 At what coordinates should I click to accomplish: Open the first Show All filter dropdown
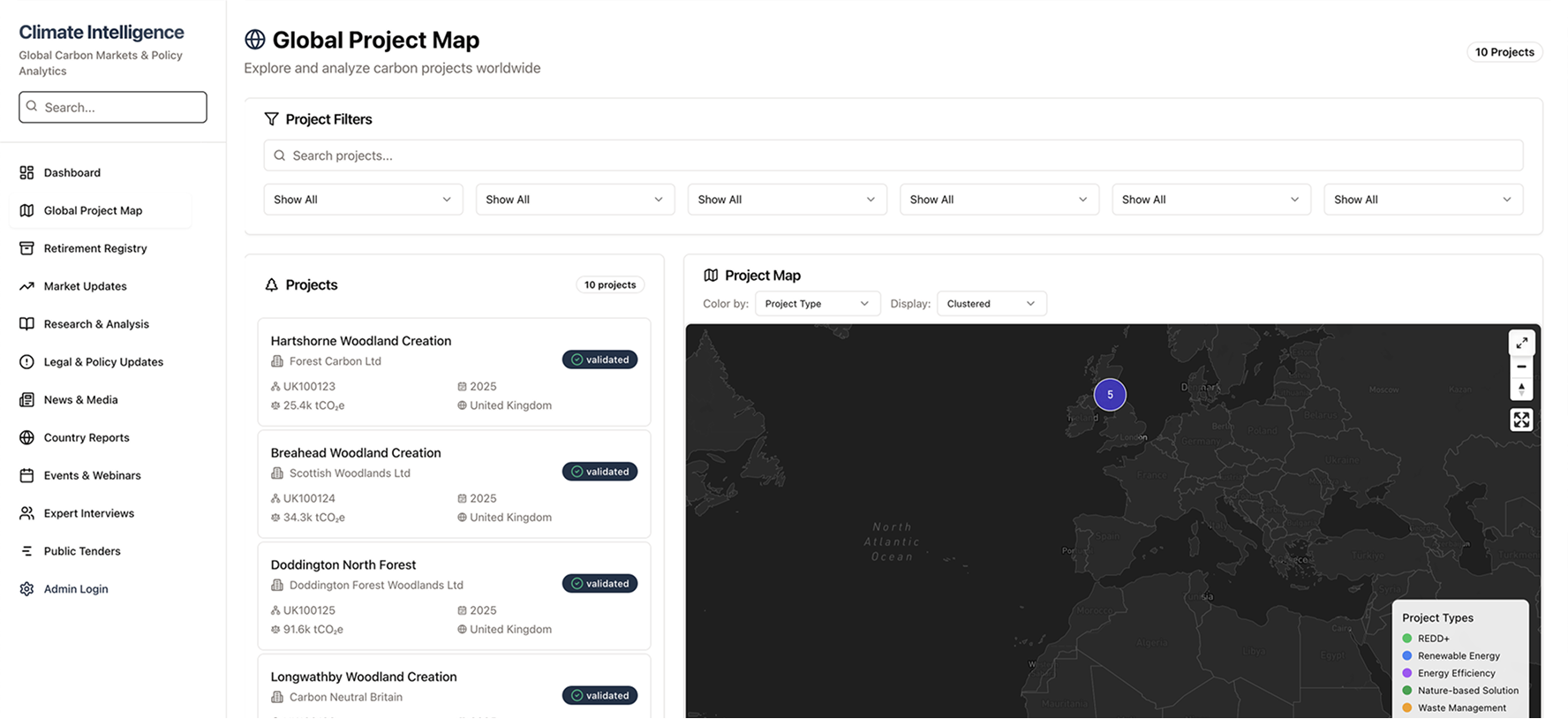pyautogui.click(x=363, y=200)
